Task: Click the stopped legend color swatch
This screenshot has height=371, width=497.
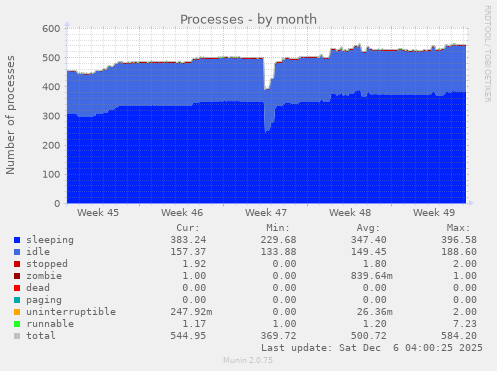Action: 17,264
